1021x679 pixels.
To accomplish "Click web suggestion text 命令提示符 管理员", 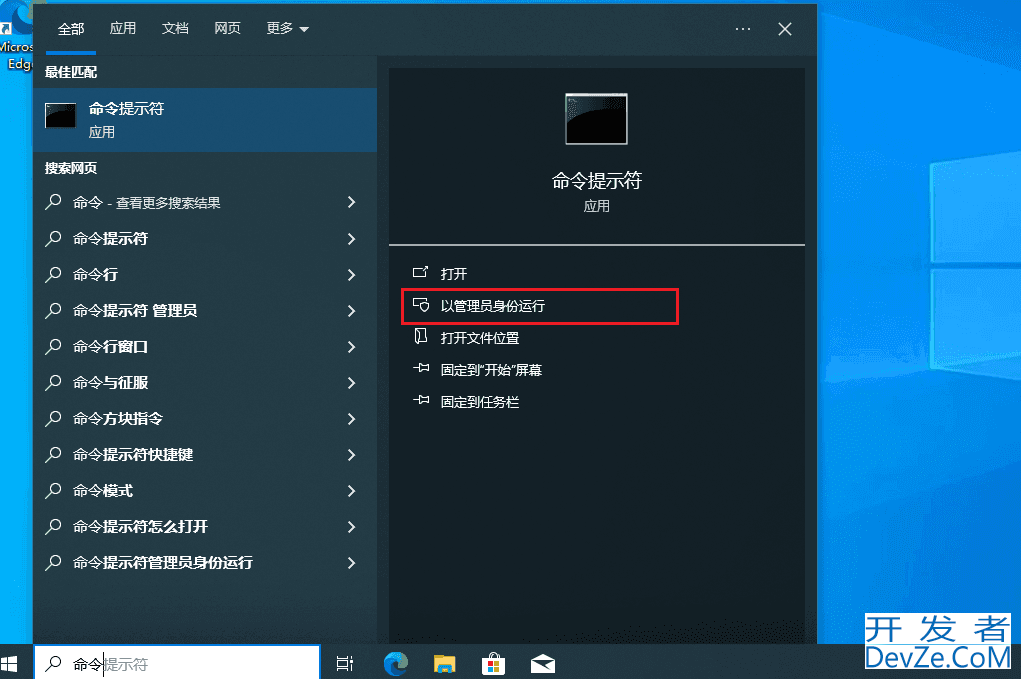I will coord(135,311).
